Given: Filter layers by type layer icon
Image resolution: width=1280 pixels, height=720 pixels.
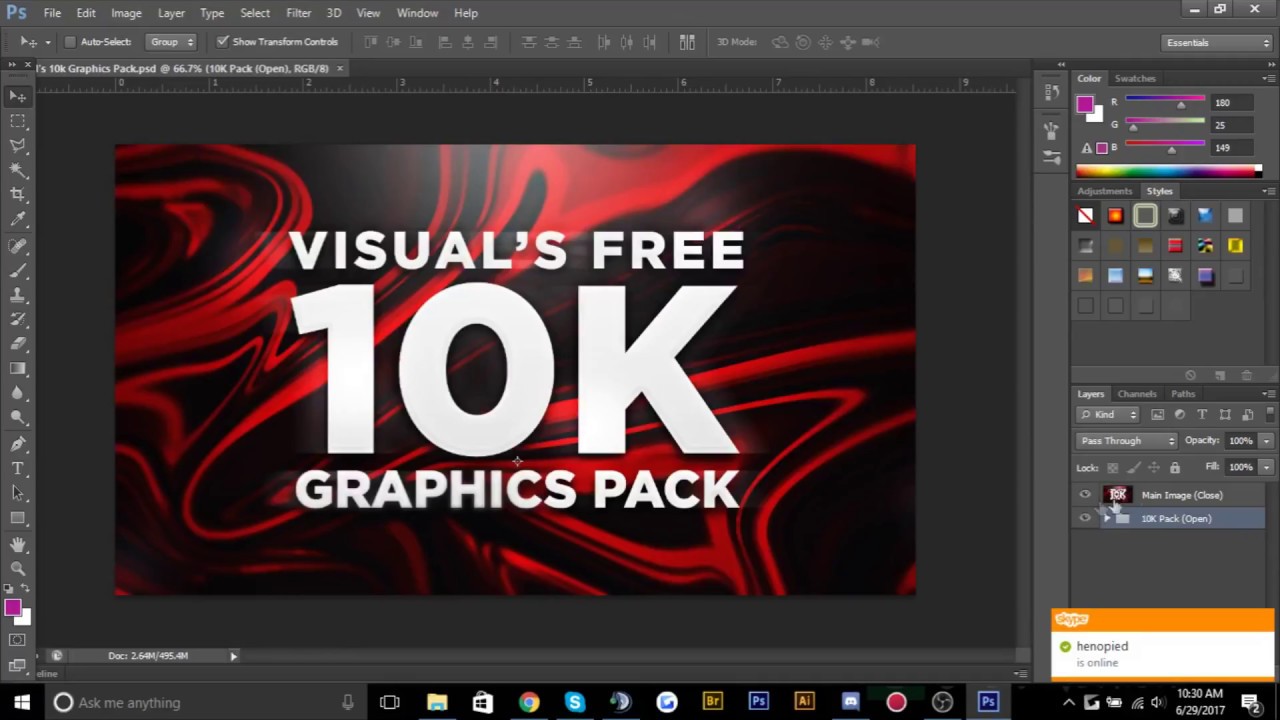Looking at the screenshot, I should pyautogui.click(x=1202, y=415).
